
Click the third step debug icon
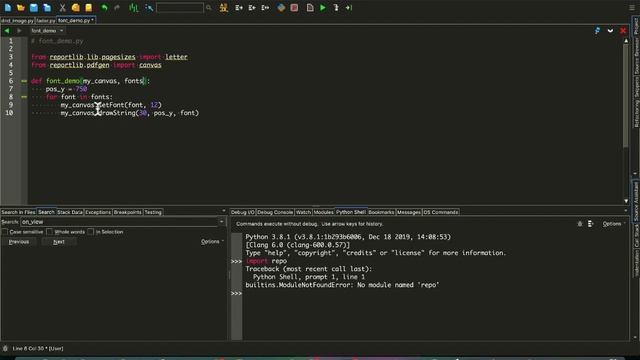coord(265,7)
